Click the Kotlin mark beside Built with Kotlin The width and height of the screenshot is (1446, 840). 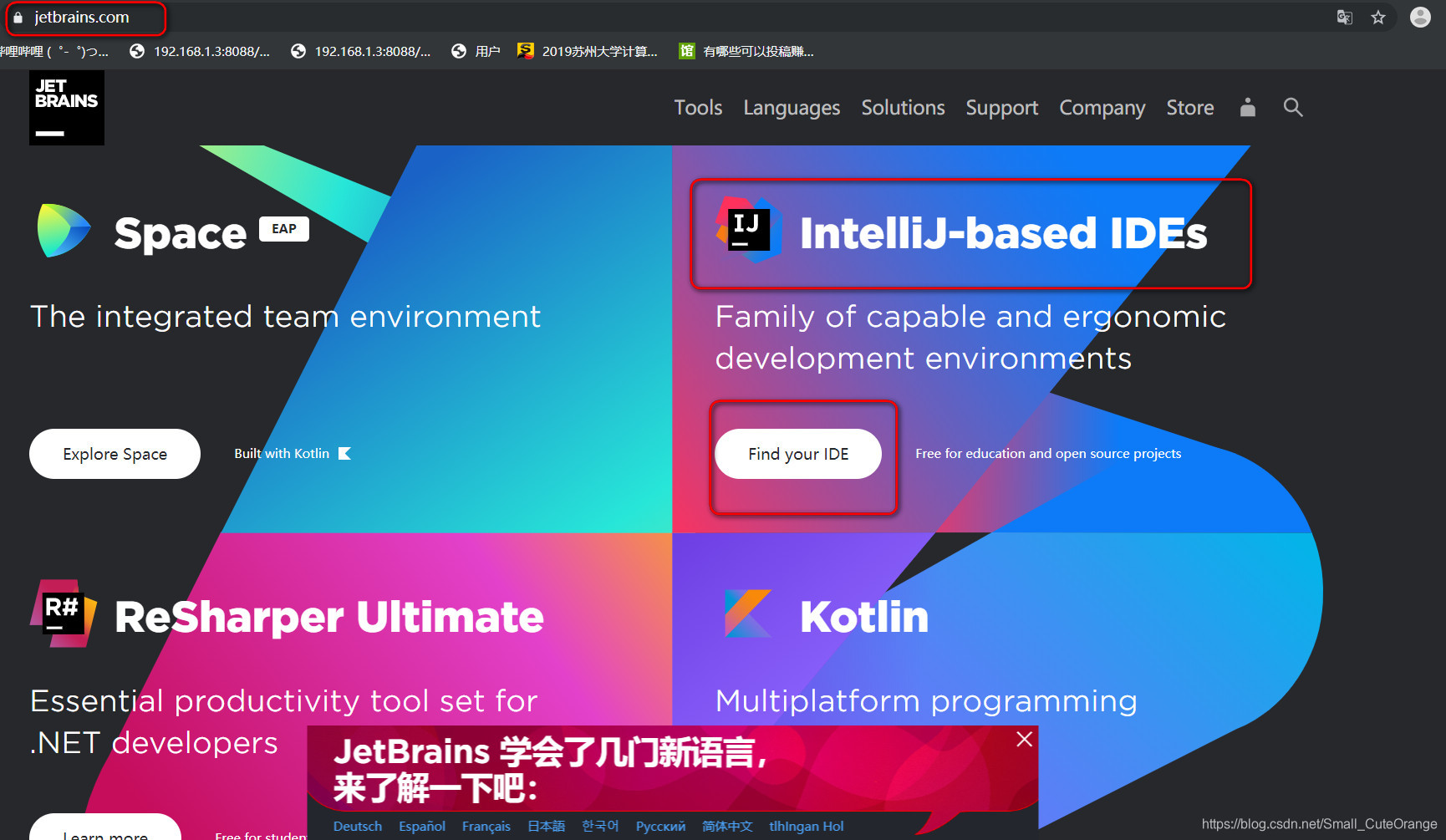pyautogui.click(x=344, y=453)
